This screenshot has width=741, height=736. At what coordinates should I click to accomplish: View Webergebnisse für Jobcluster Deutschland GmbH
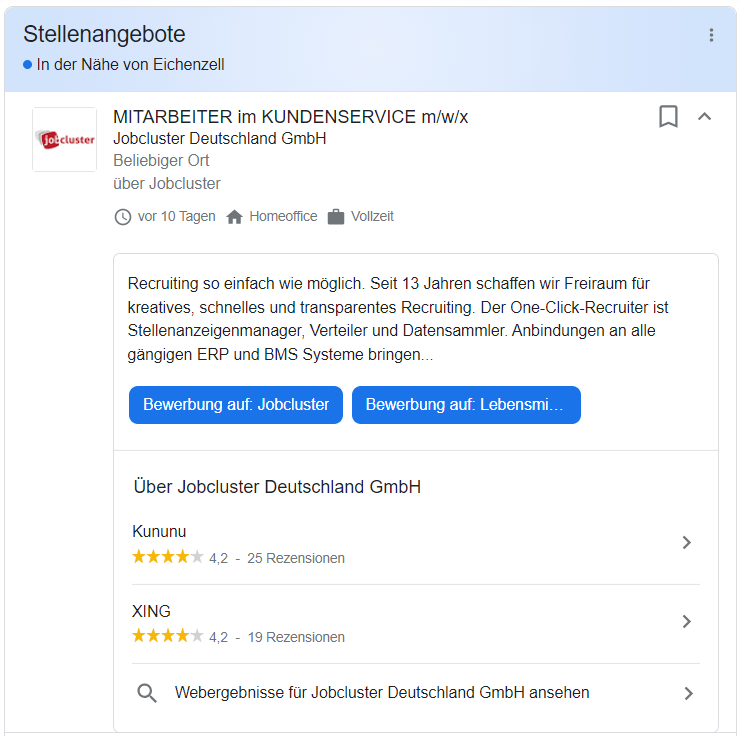pos(382,692)
